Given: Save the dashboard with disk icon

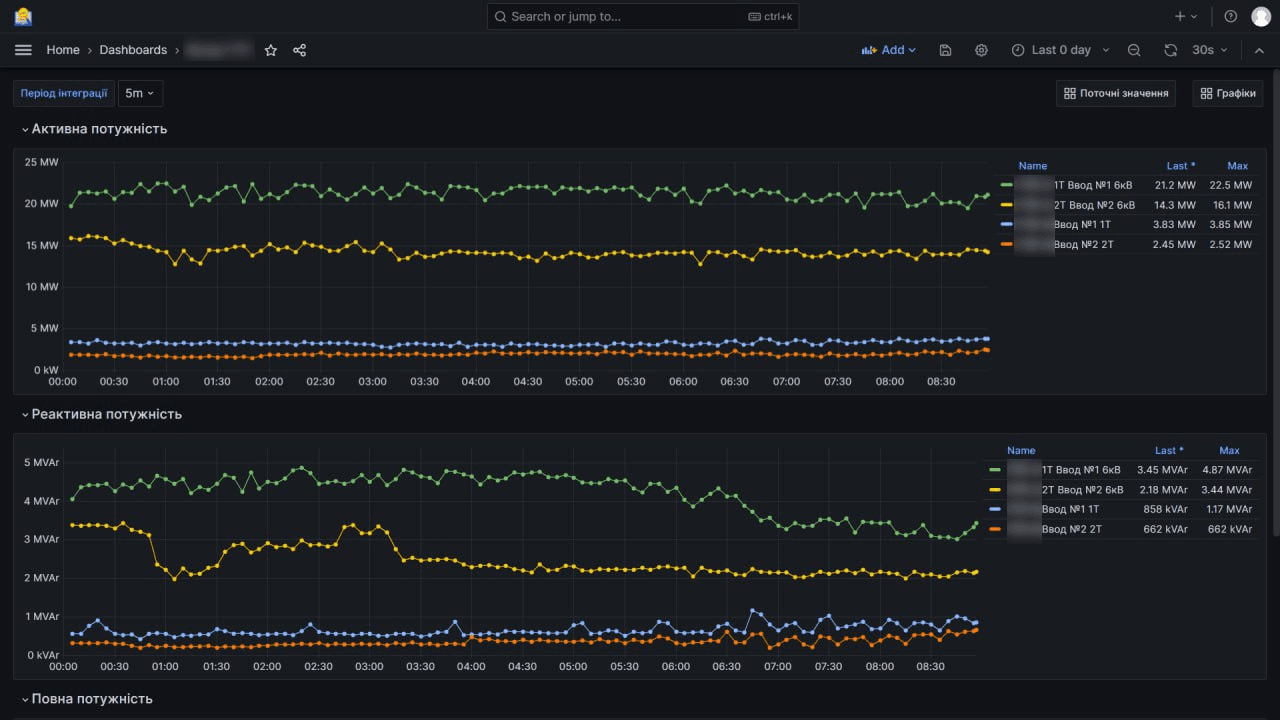Looking at the screenshot, I should (945, 50).
